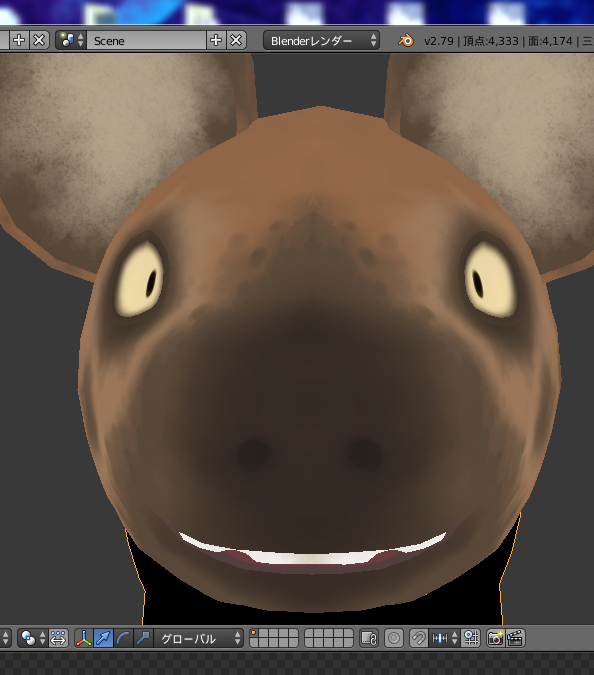Screen dimensions: 594x675
Task: Open the Blenderレンダー render engine dropdown
Action: 321,40
